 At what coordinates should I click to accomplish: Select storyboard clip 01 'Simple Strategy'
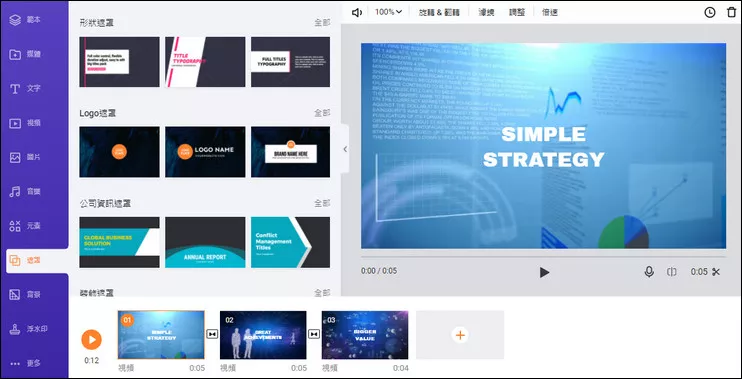coord(161,335)
